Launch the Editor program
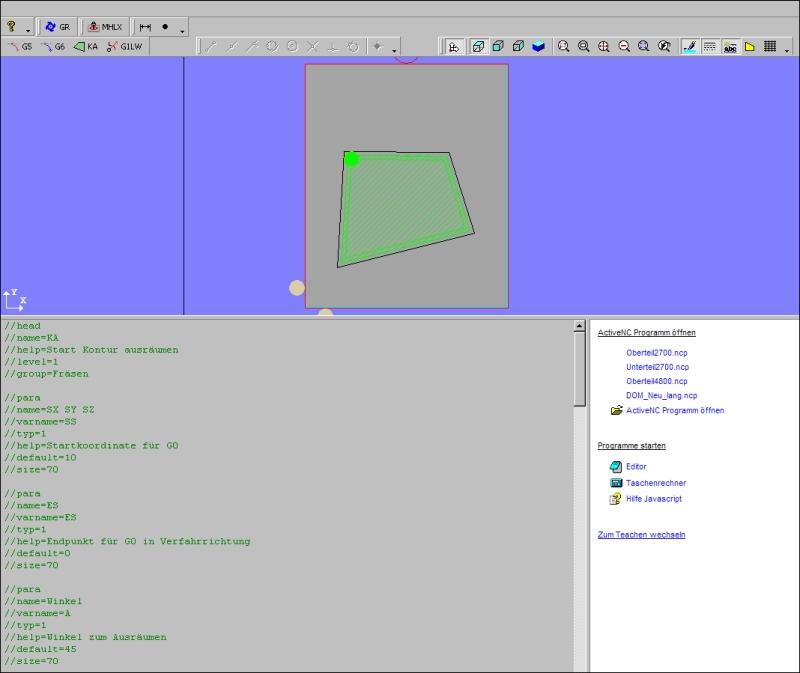The image size is (800, 673). [x=636, y=466]
